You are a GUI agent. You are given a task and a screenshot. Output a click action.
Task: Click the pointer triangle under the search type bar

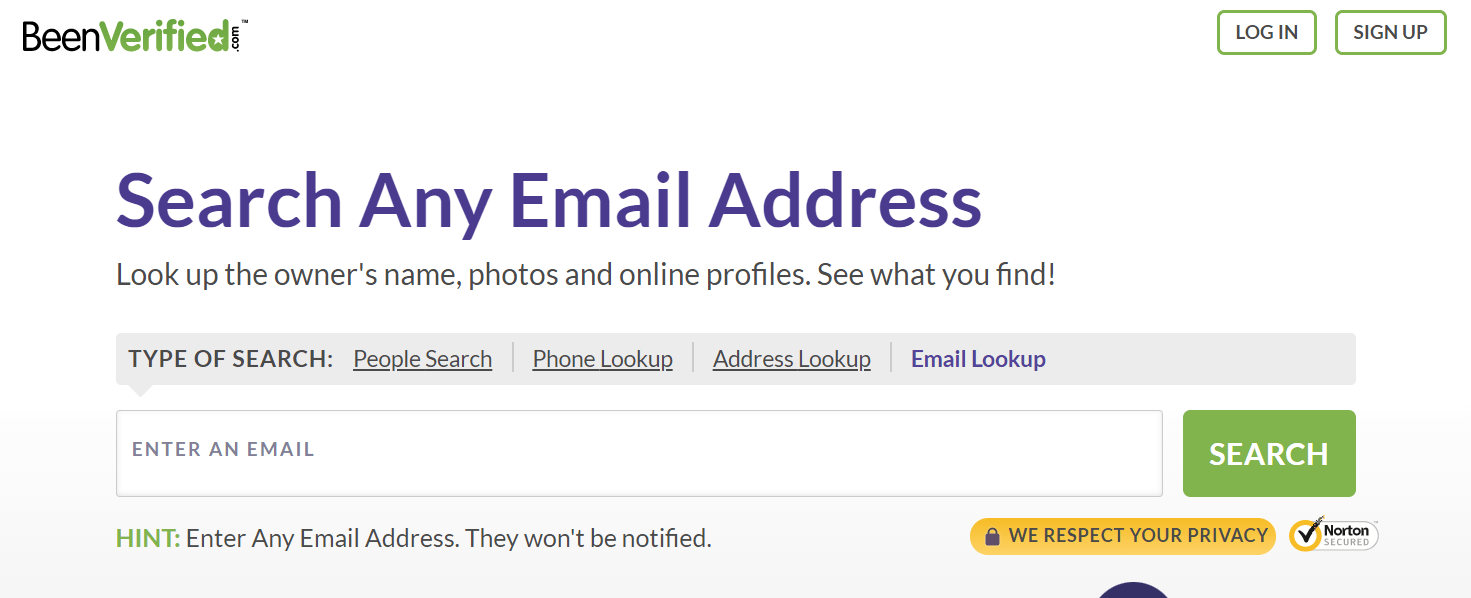pyautogui.click(x=141, y=390)
